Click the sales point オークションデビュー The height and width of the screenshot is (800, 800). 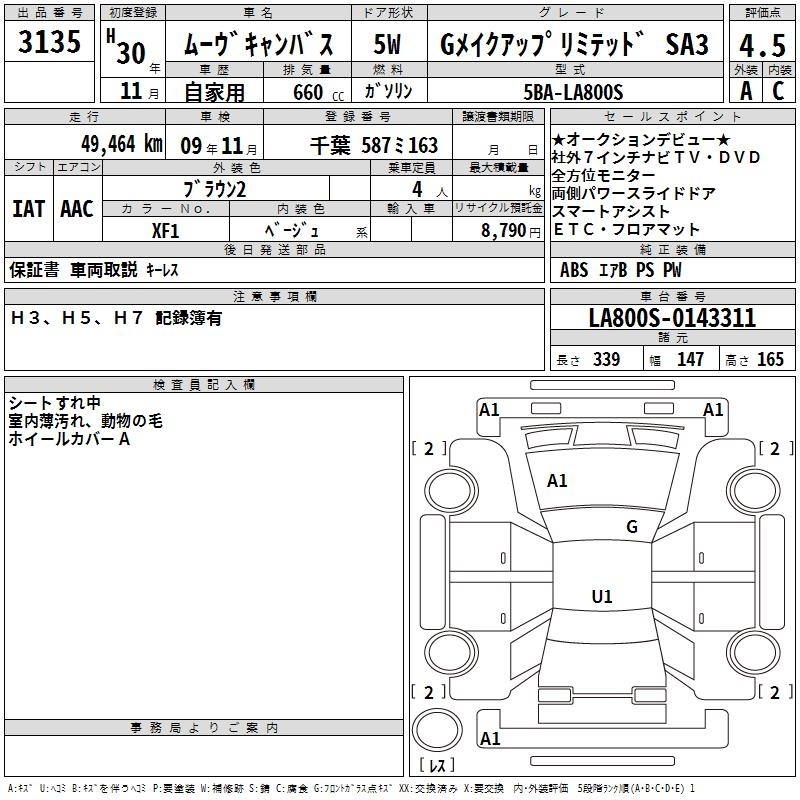(x=641, y=139)
